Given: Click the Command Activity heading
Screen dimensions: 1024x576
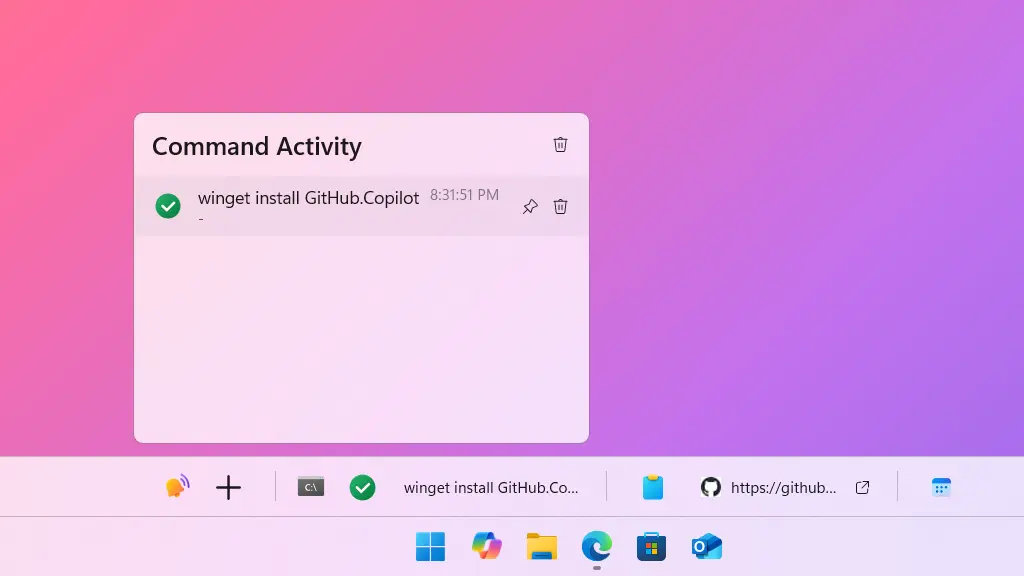Looking at the screenshot, I should [257, 146].
